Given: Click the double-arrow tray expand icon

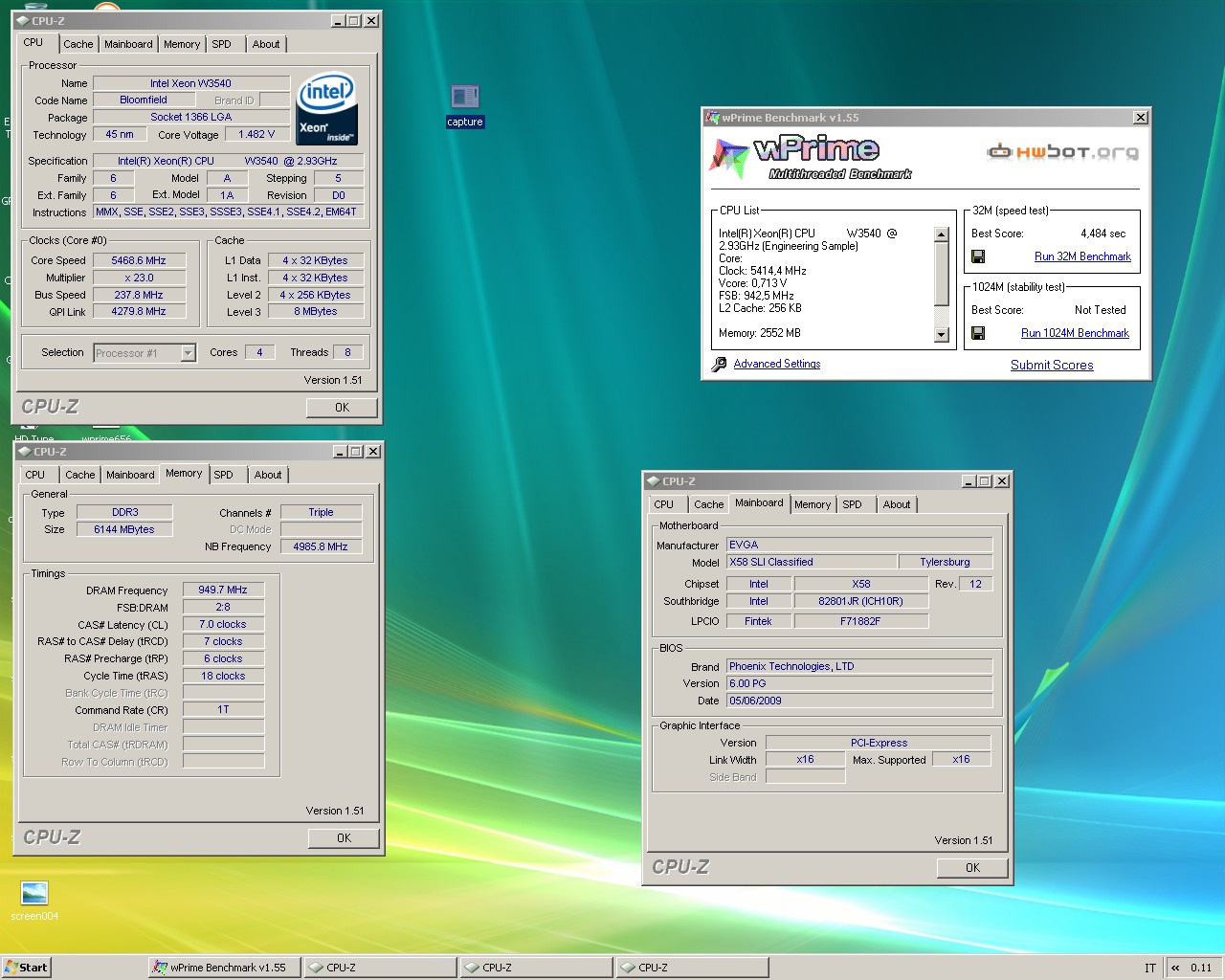Looking at the screenshot, I should point(1175,968).
